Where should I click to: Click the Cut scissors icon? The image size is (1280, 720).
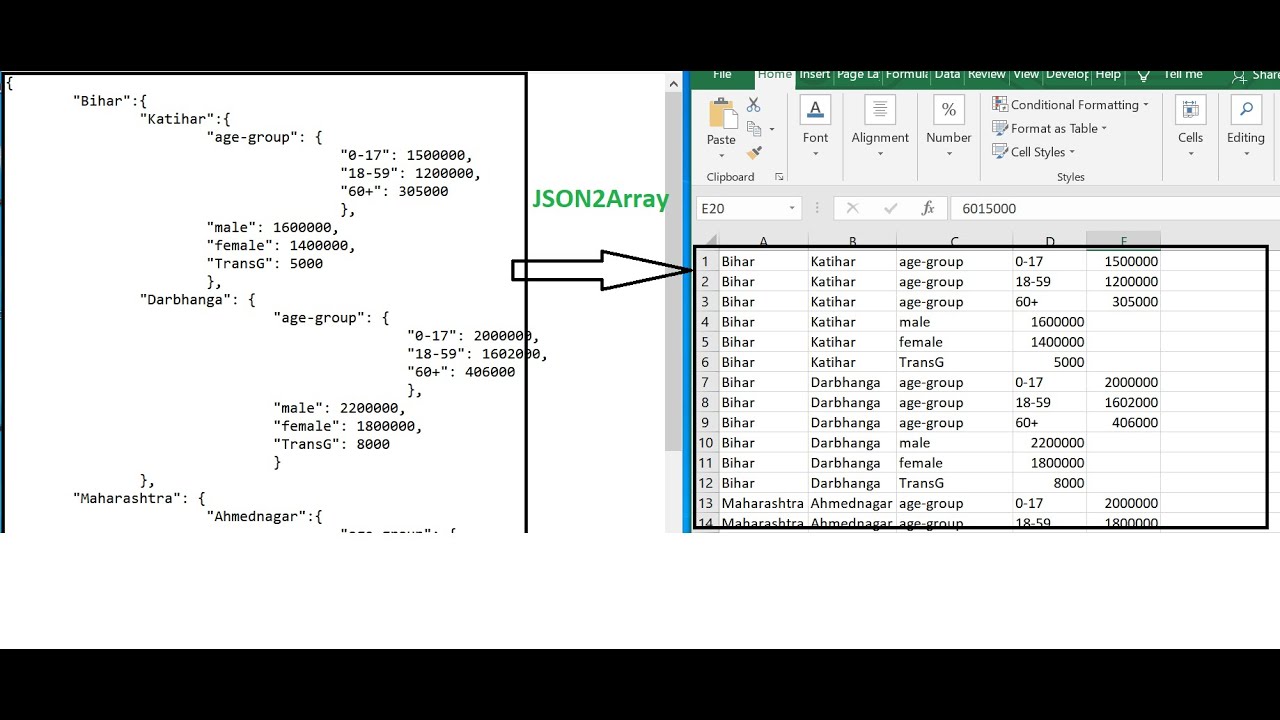(754, 105)
